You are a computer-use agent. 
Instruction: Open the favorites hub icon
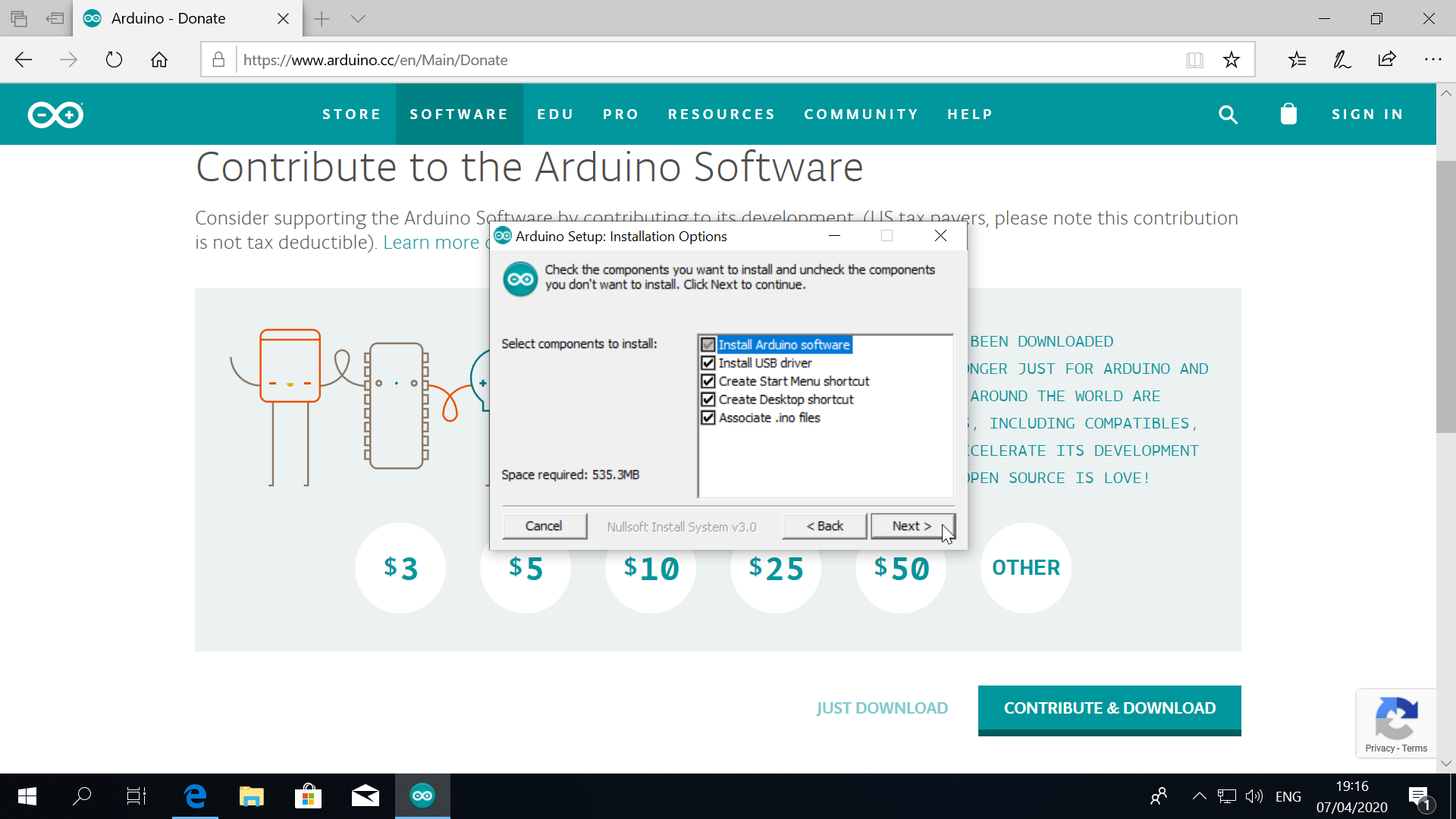tap(1297, 60)
